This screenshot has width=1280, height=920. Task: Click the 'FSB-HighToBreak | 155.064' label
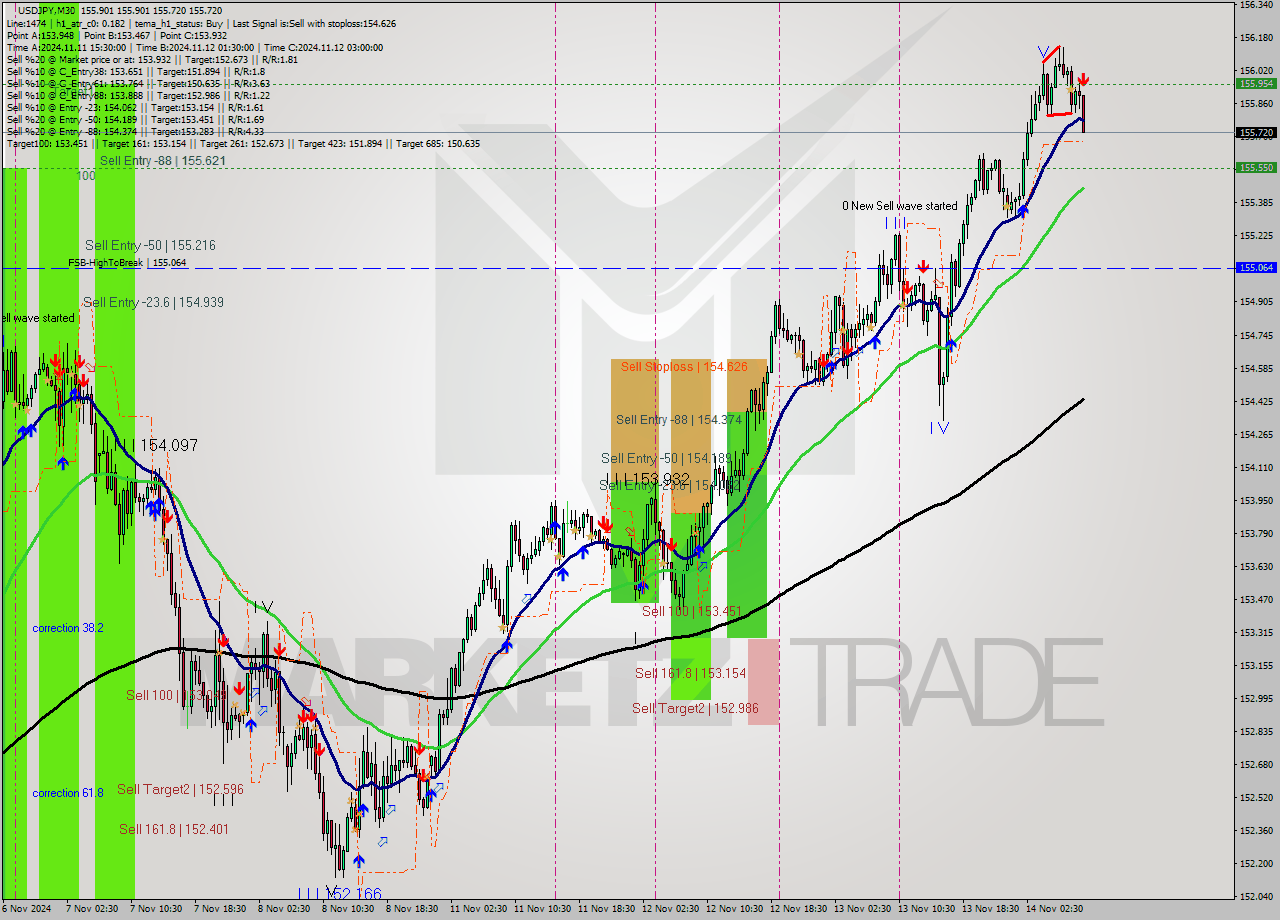click(127, 263)
